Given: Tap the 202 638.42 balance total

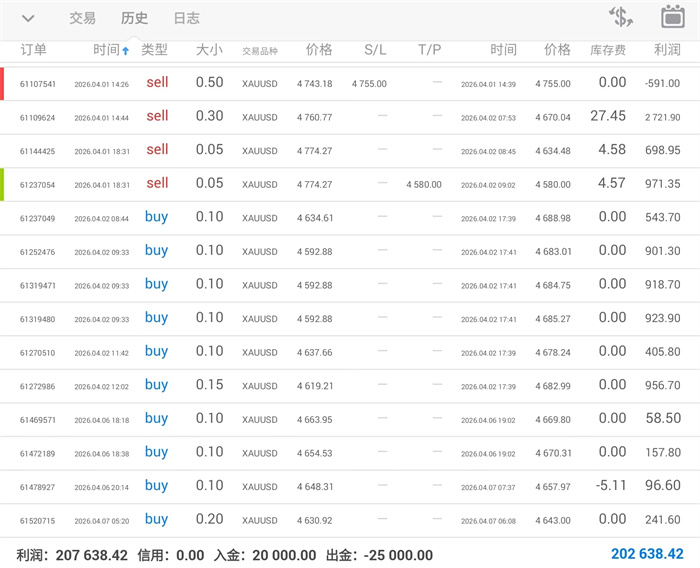Looking at the screenshot, I should point(647,554).
